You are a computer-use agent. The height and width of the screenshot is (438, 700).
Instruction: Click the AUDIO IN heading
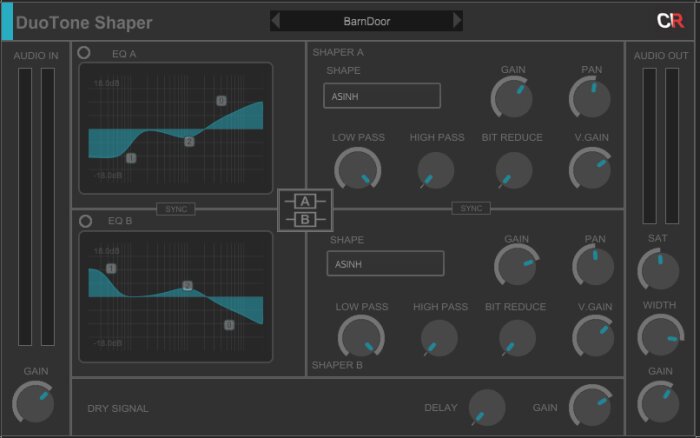click(36, 56)
